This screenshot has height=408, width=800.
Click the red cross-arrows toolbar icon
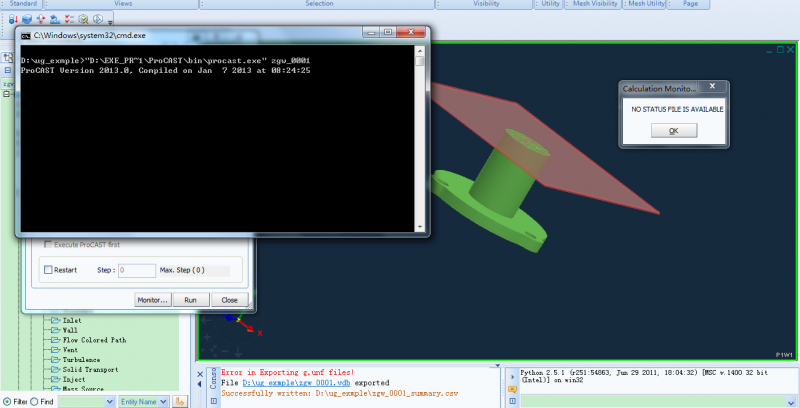coord(41,19)
